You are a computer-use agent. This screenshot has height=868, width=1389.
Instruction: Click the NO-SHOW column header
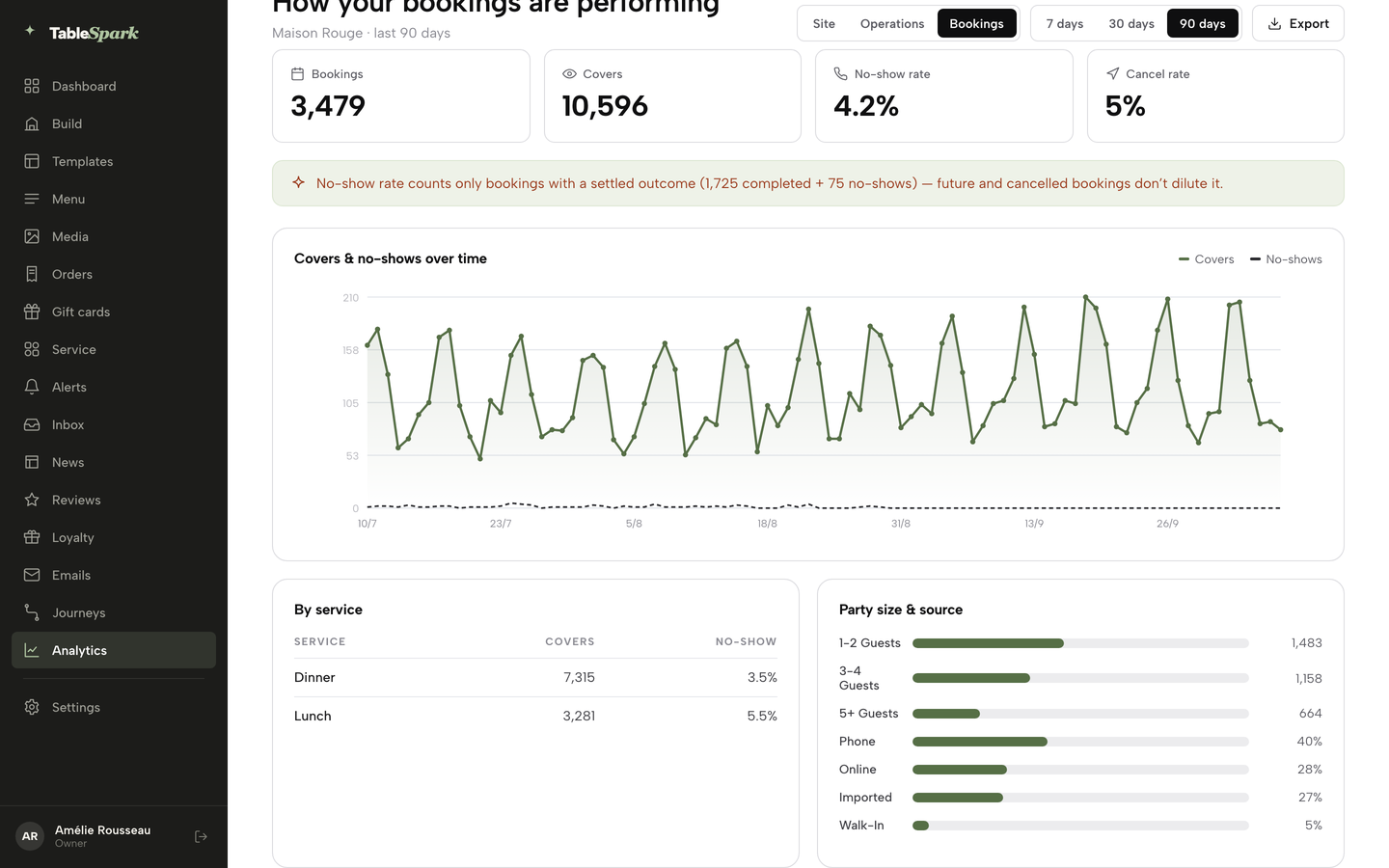tap(746, 641)
